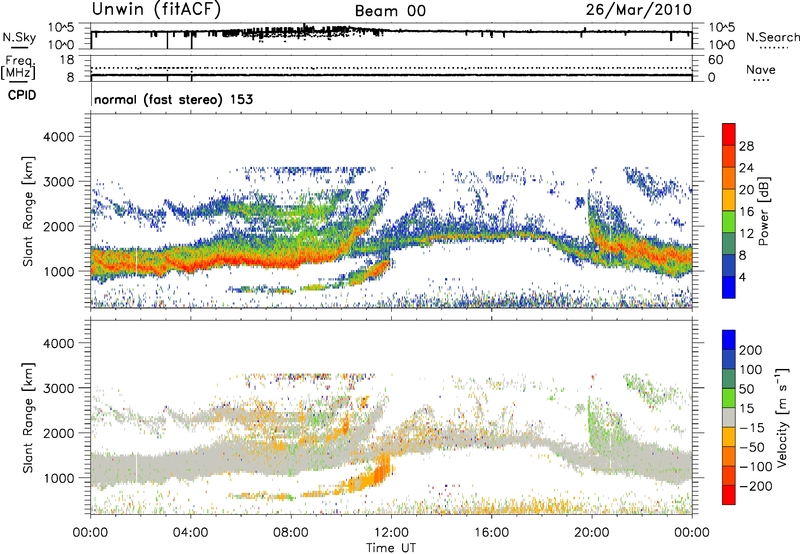Click the date "26/Mar/2010"

click(639, 10)
